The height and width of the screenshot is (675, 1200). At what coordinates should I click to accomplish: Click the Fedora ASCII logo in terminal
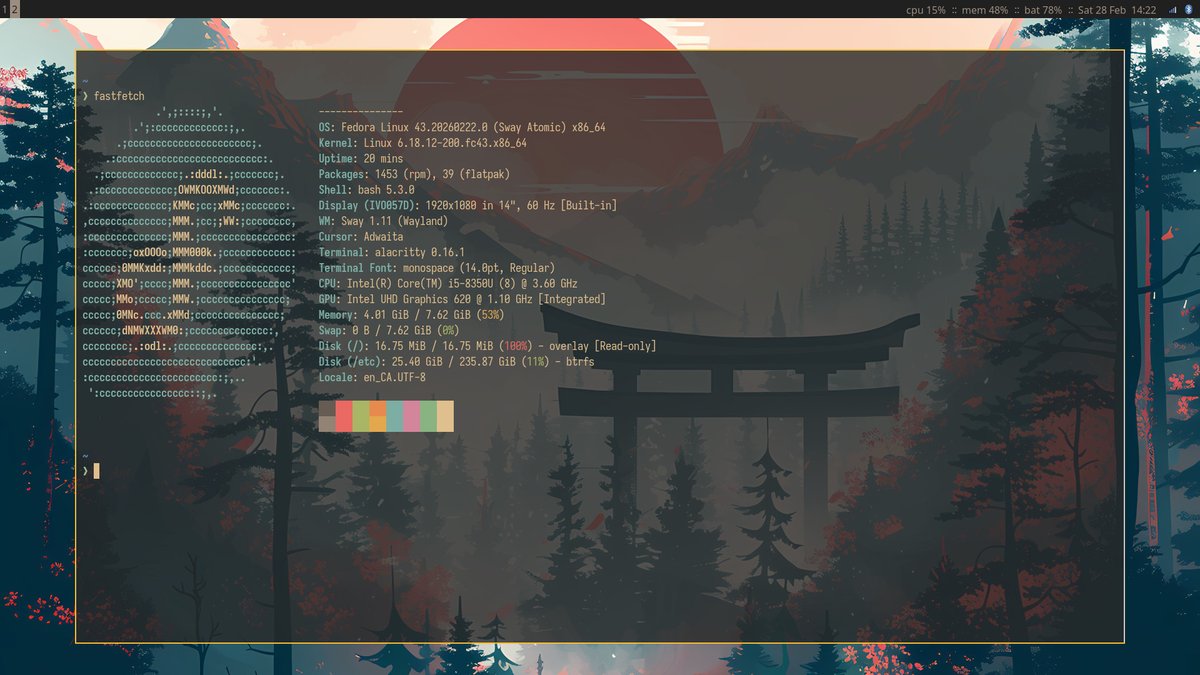point(190,253)
